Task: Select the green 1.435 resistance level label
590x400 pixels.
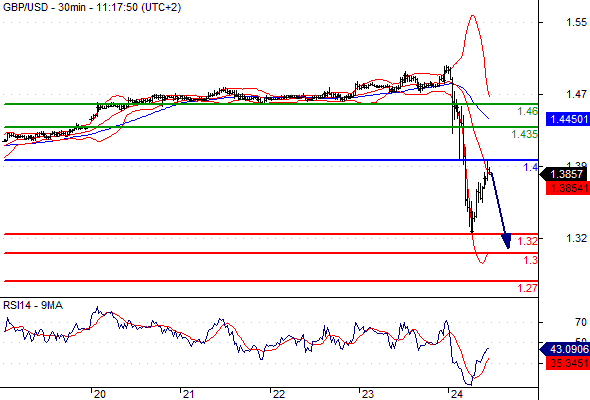Action: (x=525, y=134)
